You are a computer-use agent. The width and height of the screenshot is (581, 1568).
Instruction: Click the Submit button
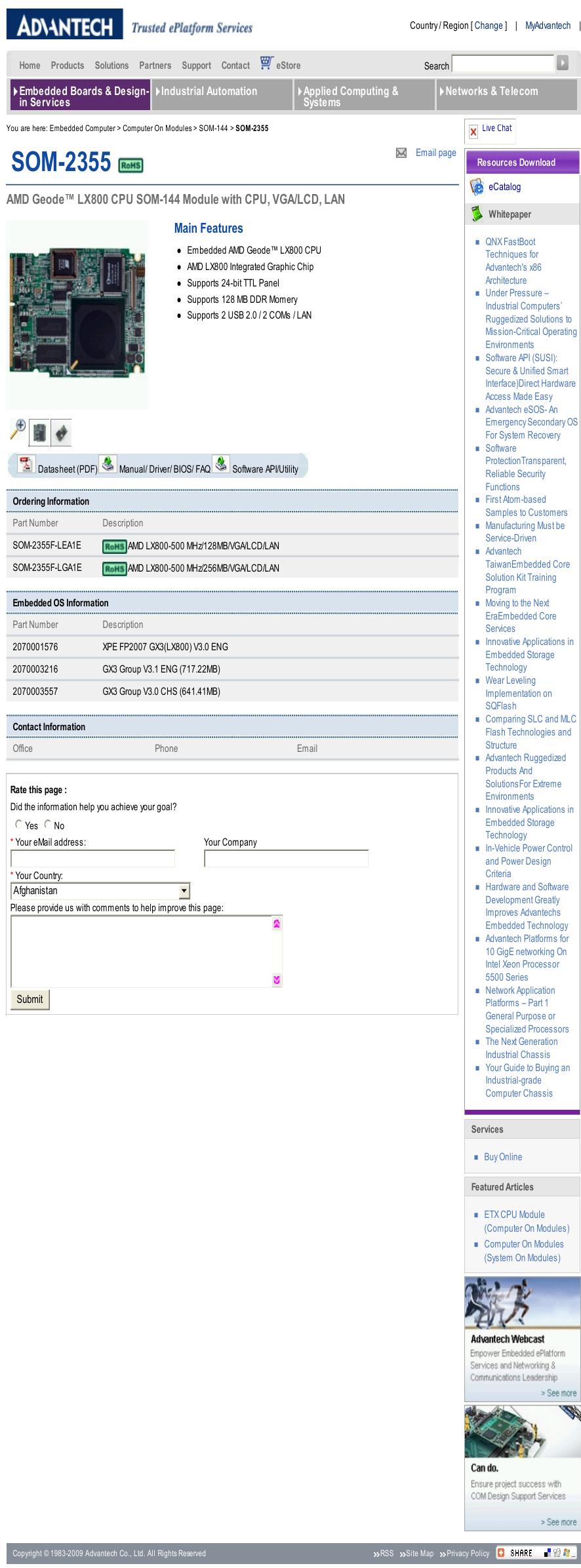pyautogui.click(x=30, y=999)
